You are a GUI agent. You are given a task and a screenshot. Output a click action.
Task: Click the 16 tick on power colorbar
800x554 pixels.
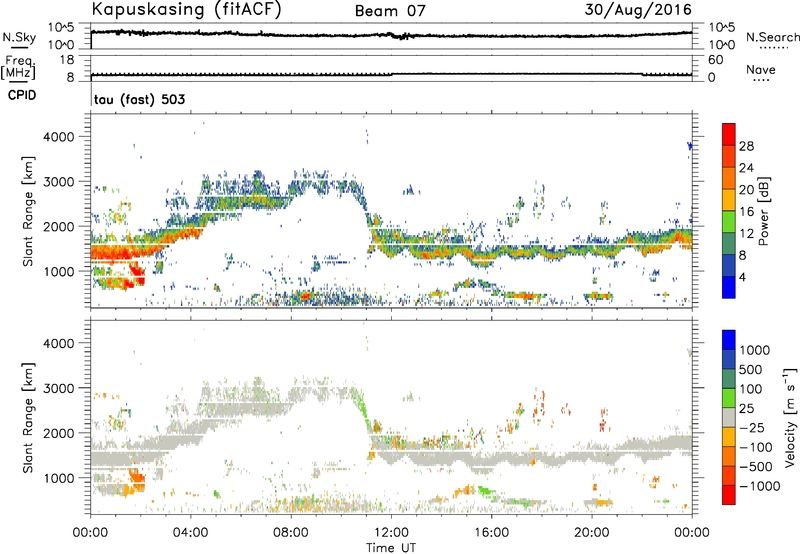tap(746, 212)
